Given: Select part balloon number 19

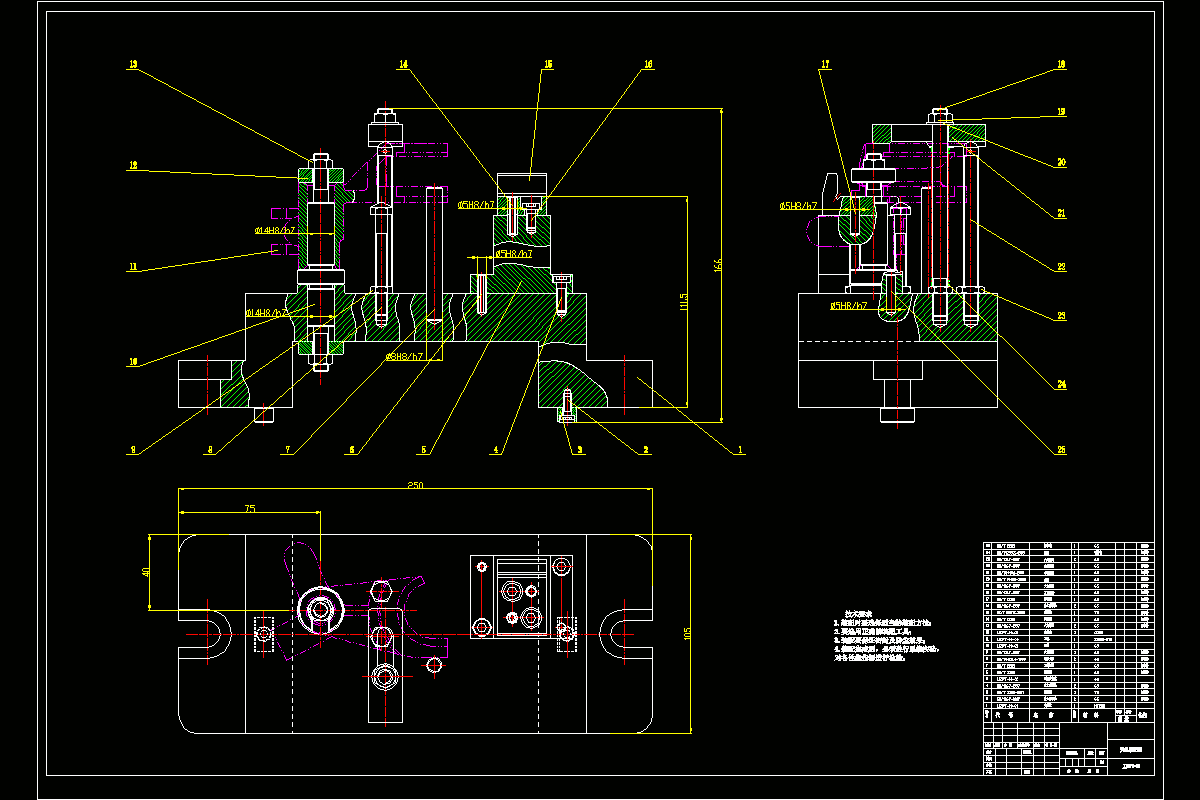Looking at the screenshot, I should point(1061,112).
